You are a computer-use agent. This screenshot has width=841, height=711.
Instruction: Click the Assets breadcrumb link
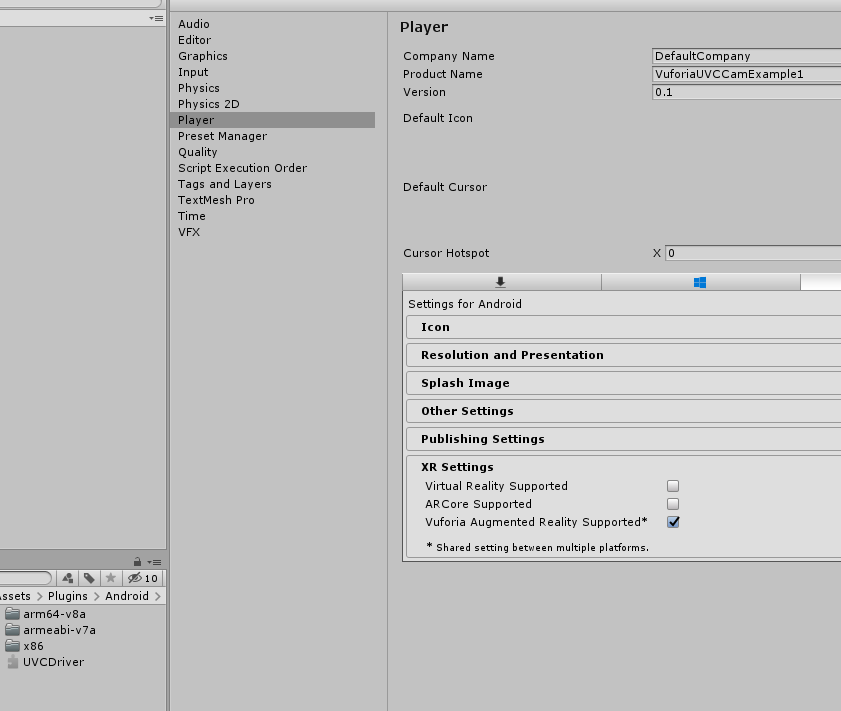pos(15,595)
